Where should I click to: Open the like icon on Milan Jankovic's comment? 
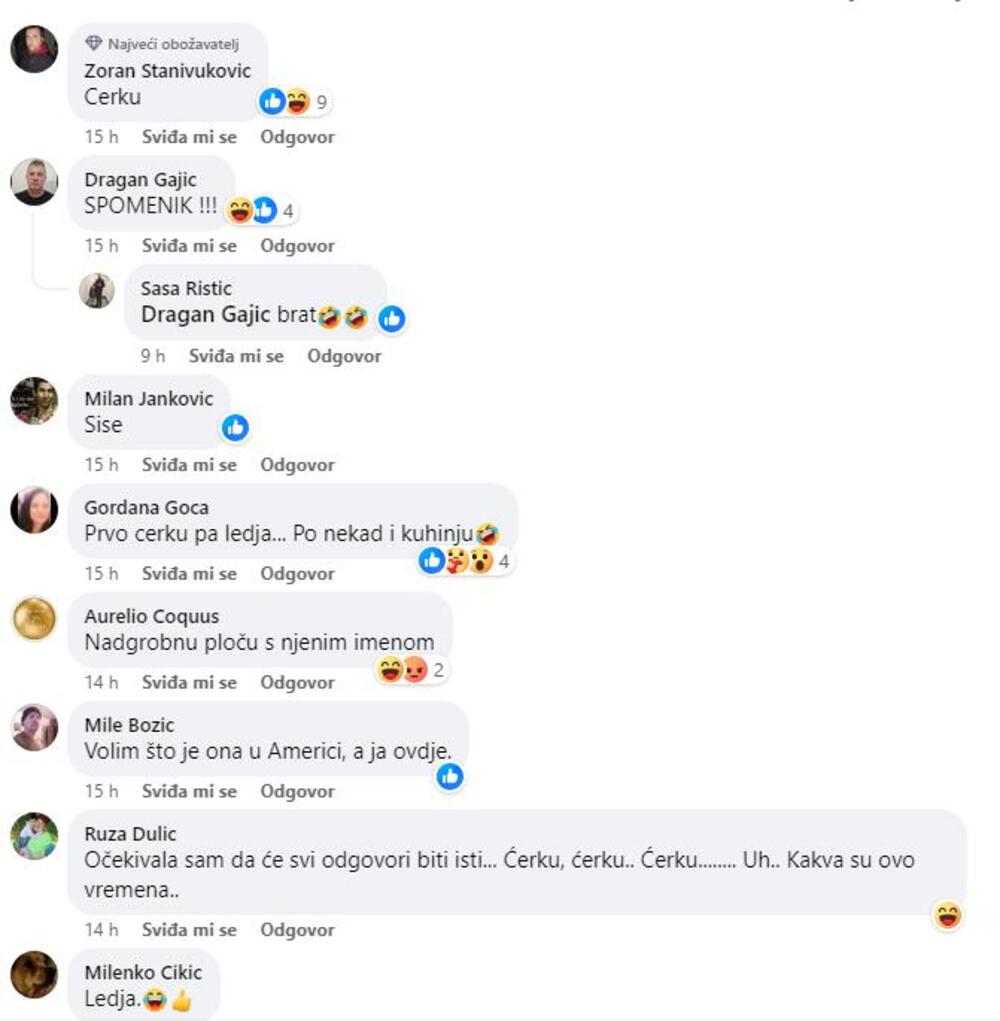[235, 428]
